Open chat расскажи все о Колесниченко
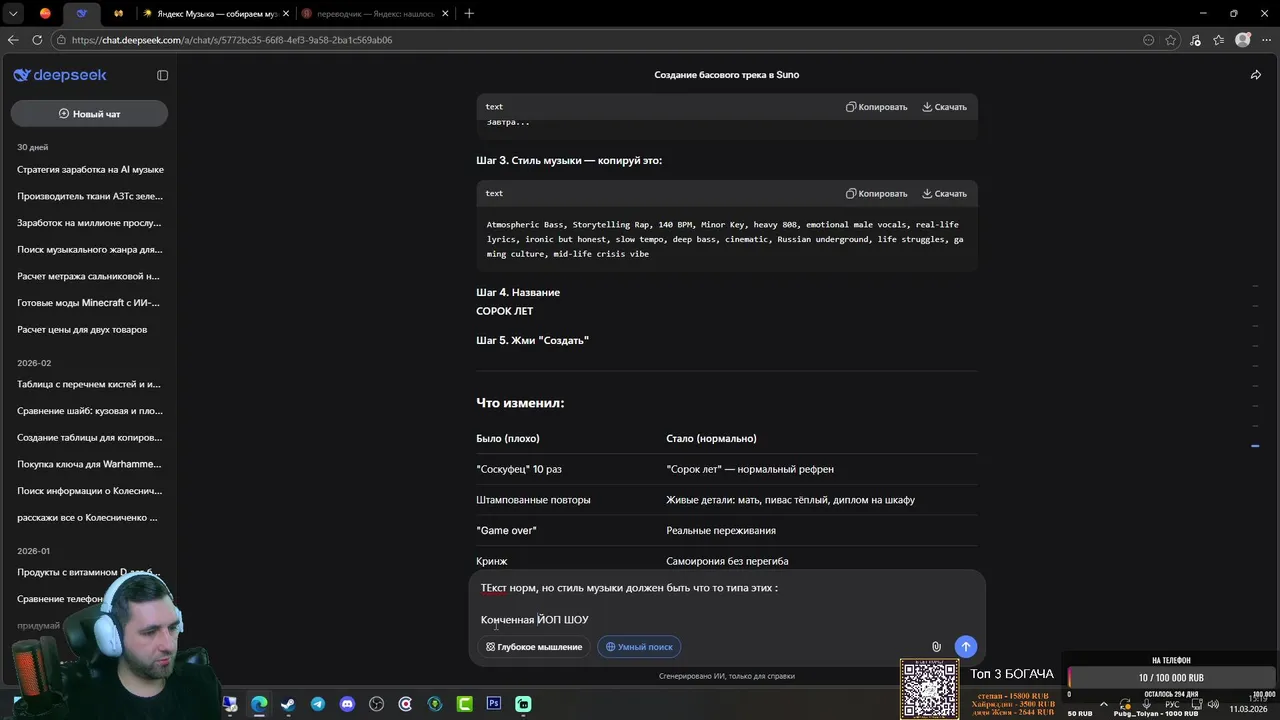Screen dimensions: 1280x720 click(x=90, y=518)
